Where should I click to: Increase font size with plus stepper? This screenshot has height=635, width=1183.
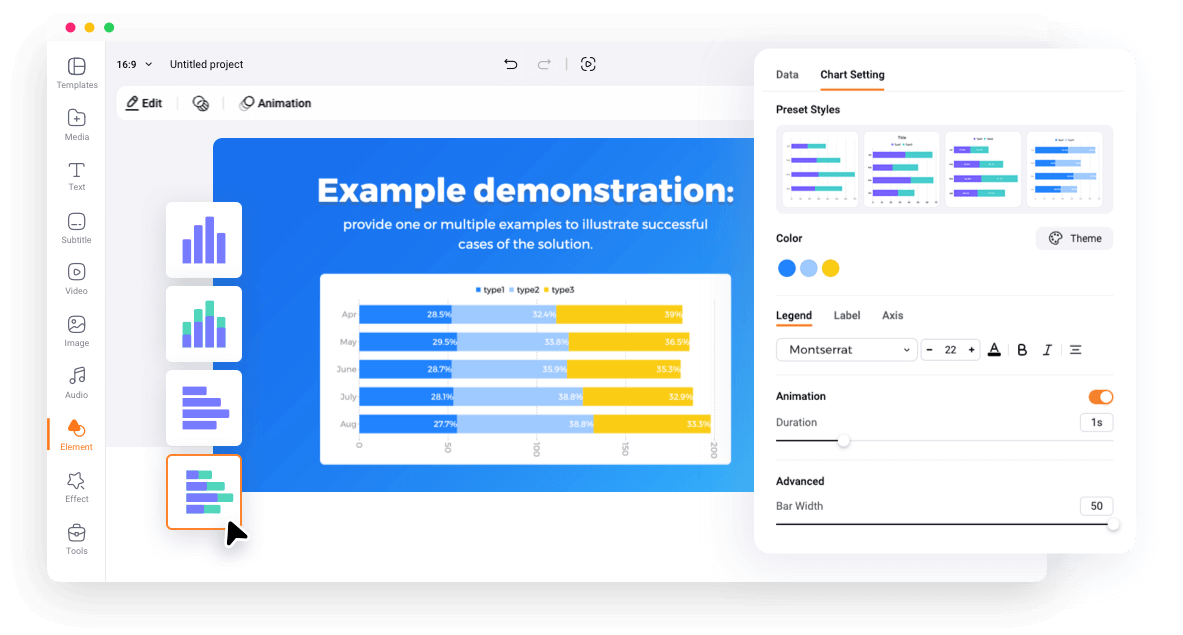pos(971,350)
